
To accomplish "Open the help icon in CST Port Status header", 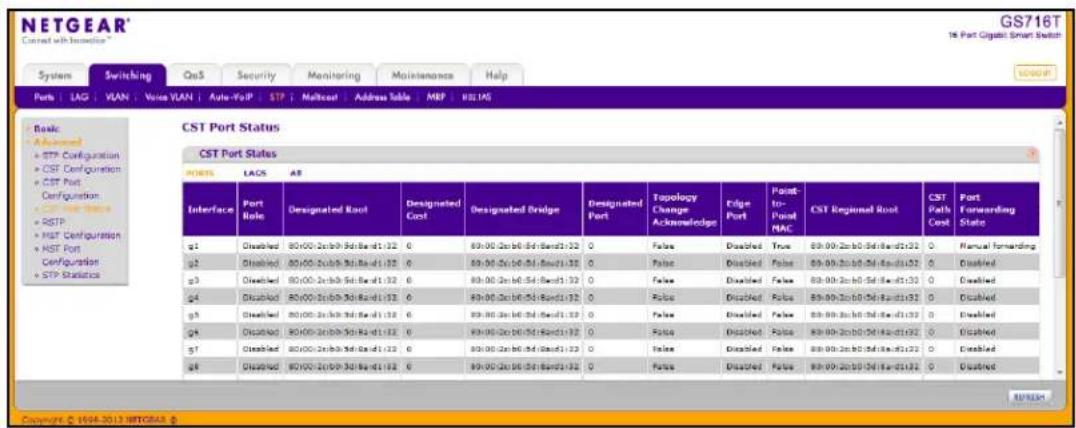I will click(1031, 154).
